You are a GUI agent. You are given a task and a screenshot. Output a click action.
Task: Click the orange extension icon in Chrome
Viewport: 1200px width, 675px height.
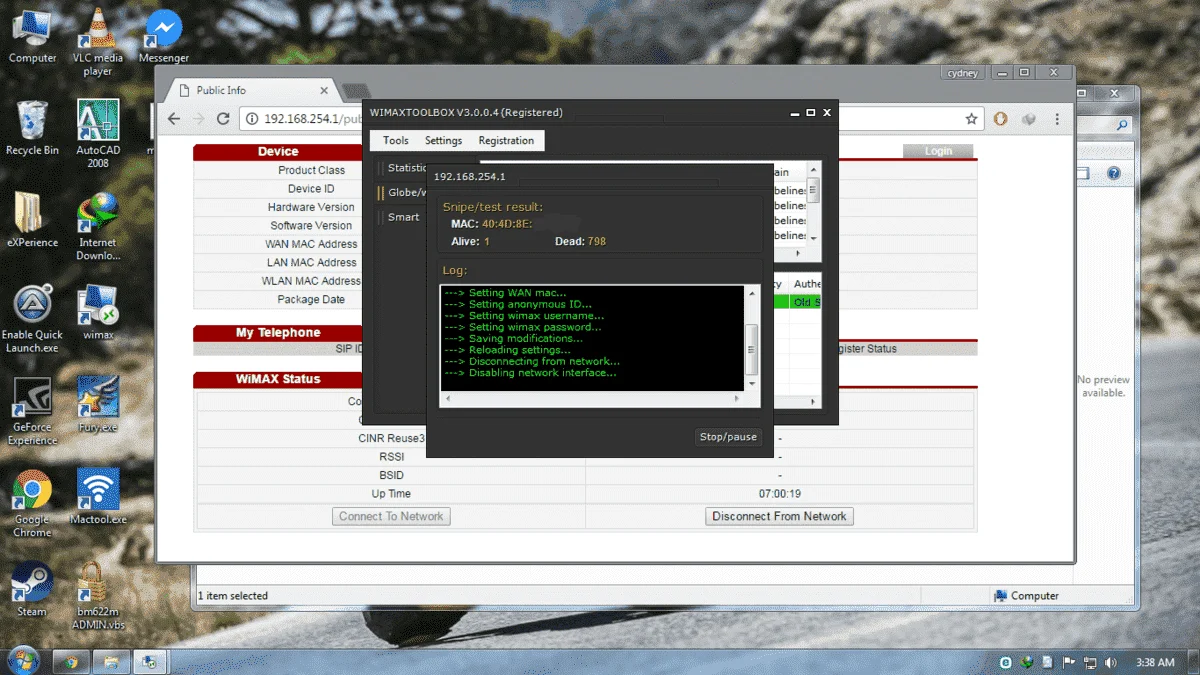(1000, 119)
